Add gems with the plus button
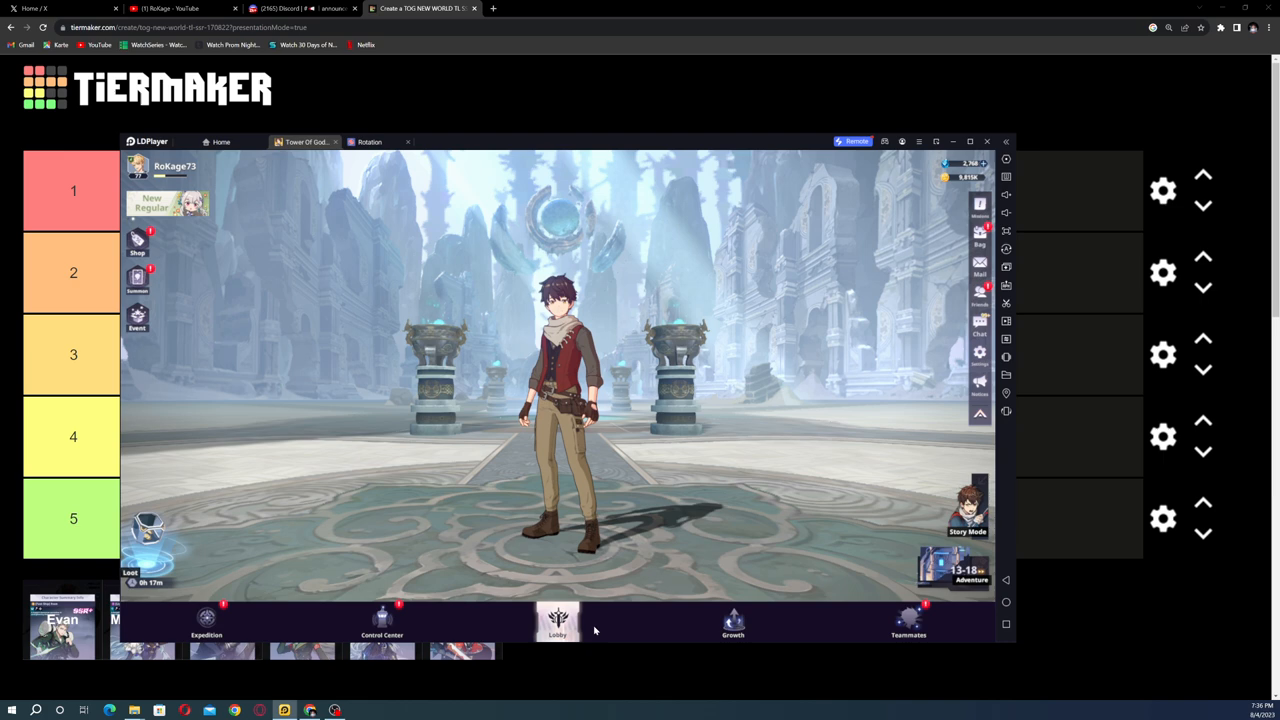The image size is (1280, 720). tap(984, 163)
